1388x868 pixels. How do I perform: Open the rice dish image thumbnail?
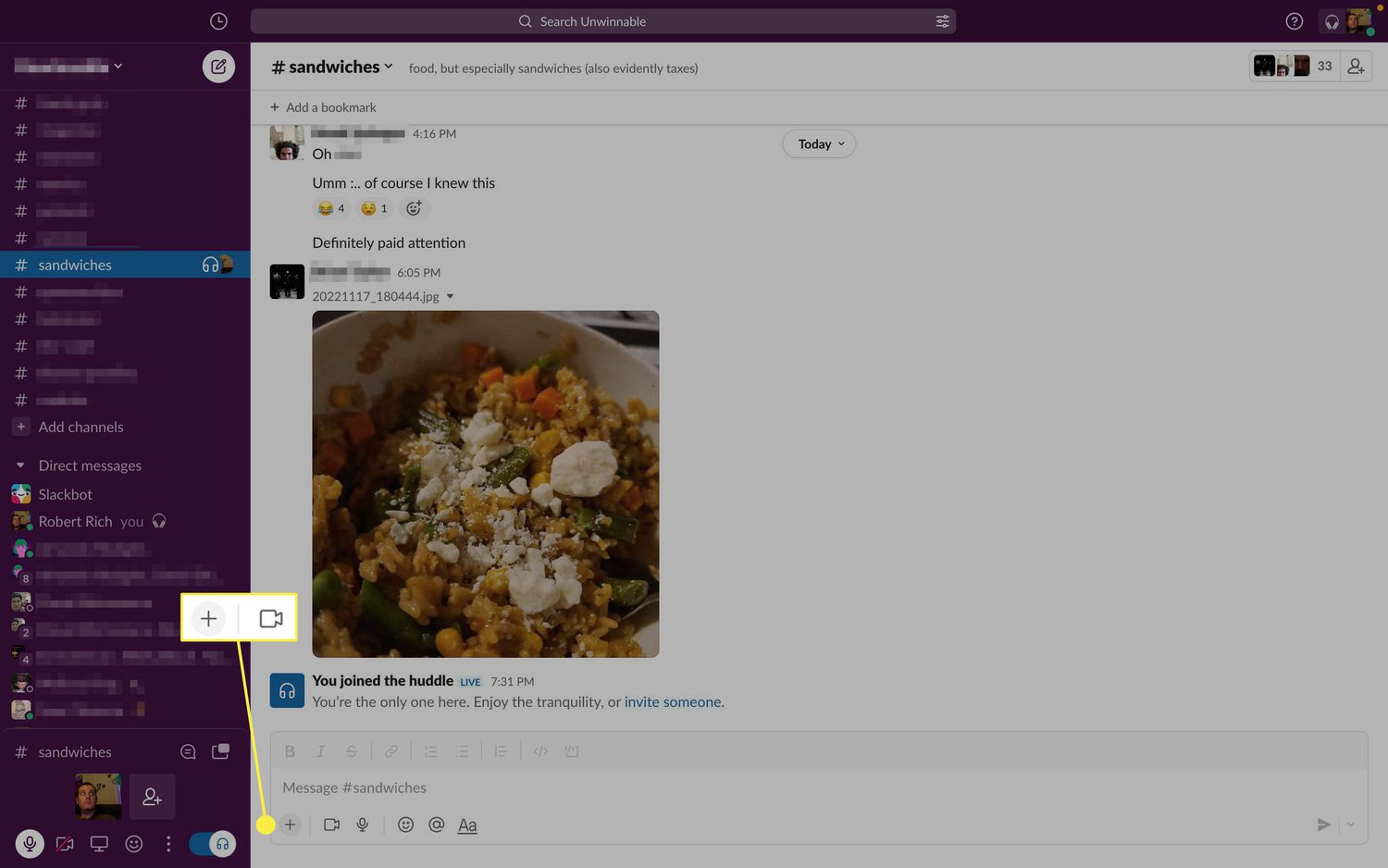point(486,484)
